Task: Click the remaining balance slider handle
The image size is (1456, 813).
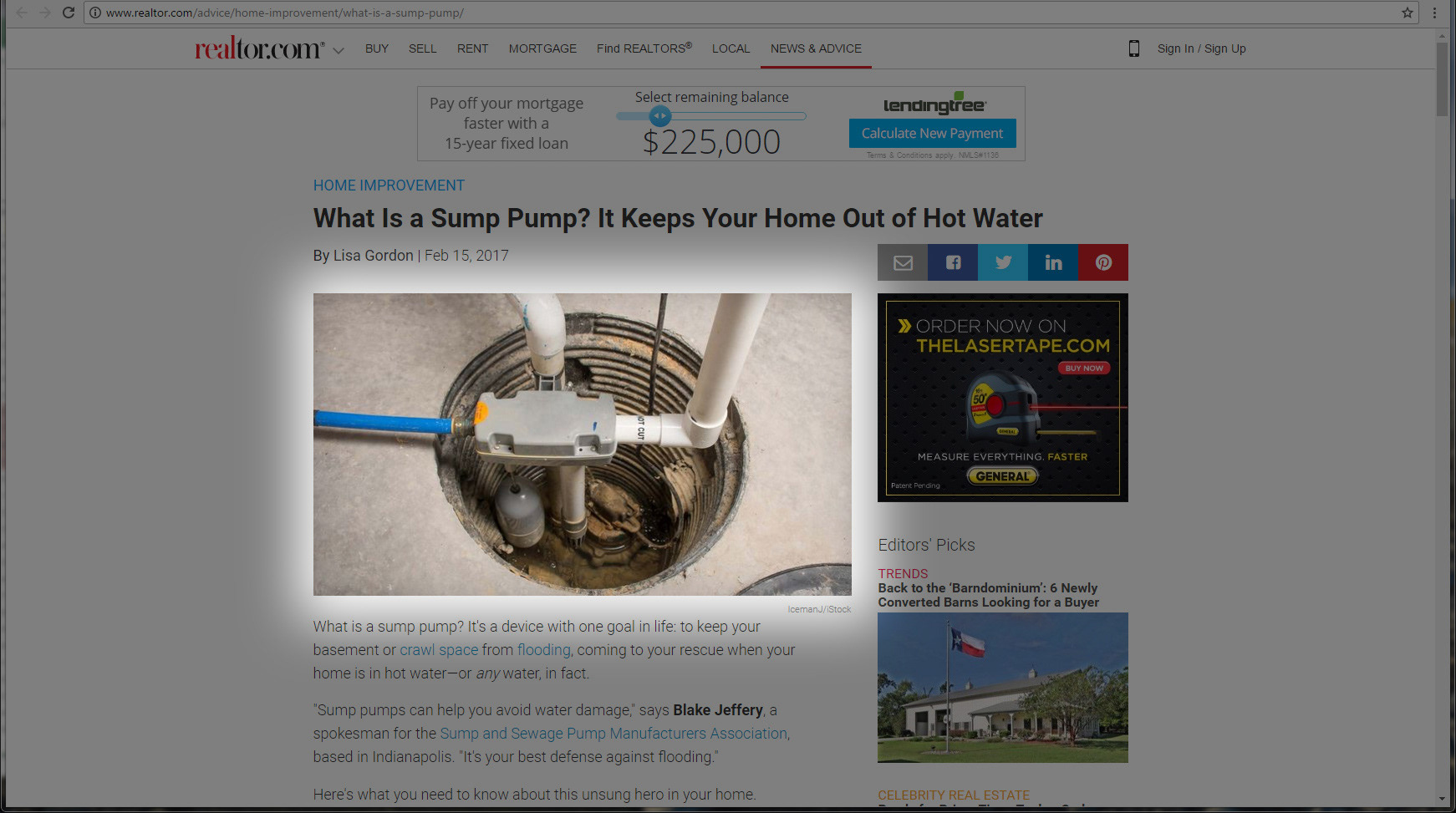Action: [x=660, y=116]
